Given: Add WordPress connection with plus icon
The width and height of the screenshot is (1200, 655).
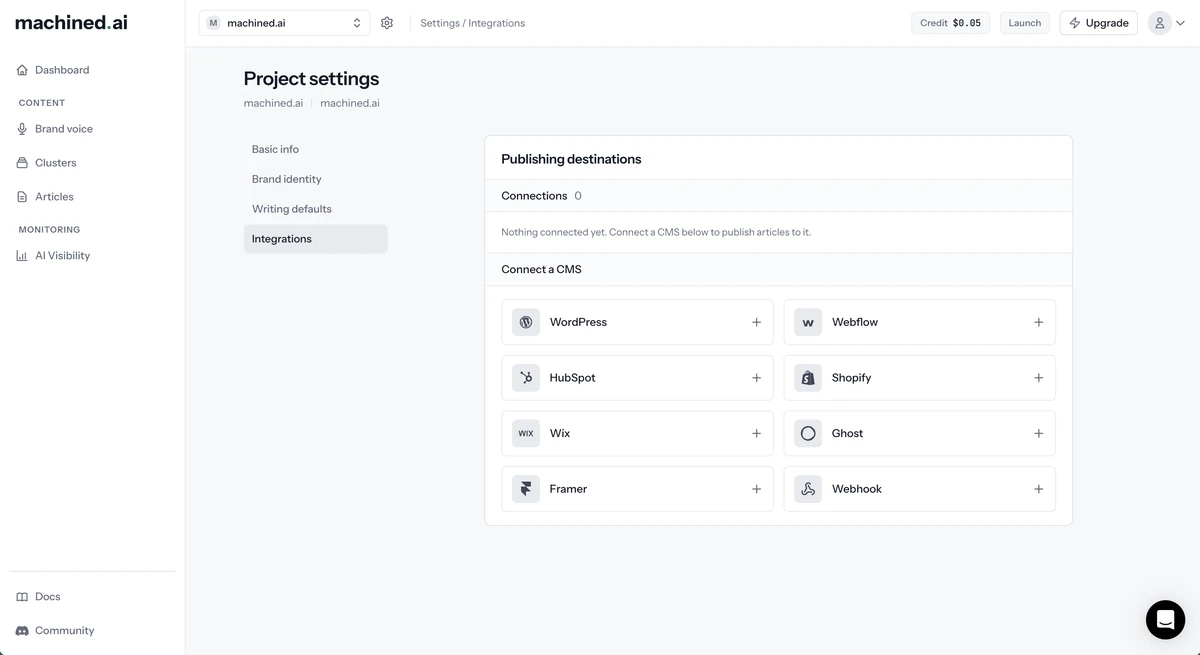Looking at the screenshot, I should pos(756,322).
